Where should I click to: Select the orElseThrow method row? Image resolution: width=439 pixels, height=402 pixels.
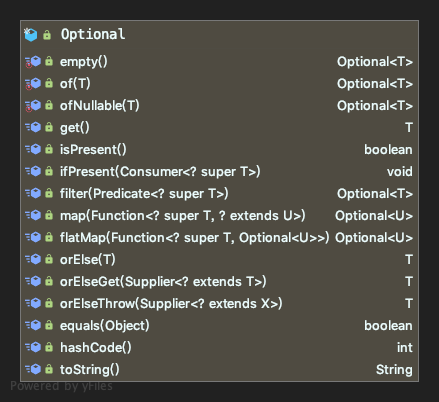219,303
